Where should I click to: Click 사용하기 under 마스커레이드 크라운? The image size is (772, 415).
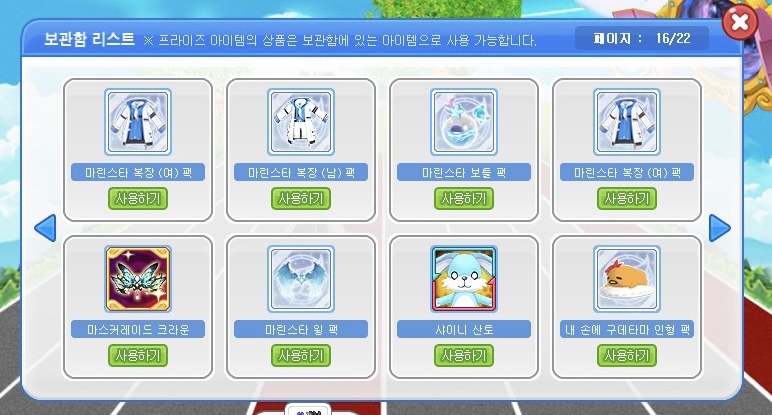(x=138, y=355)
